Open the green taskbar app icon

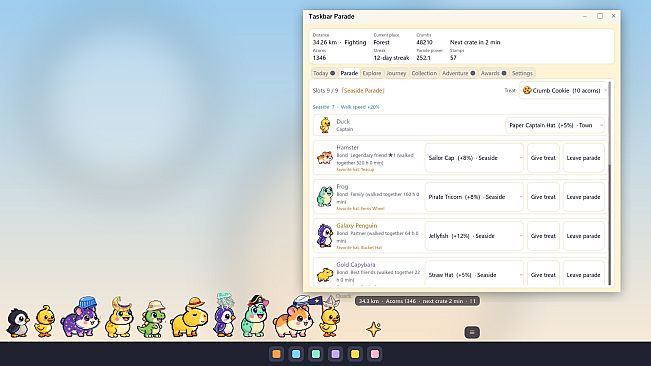tap(316, 354)
